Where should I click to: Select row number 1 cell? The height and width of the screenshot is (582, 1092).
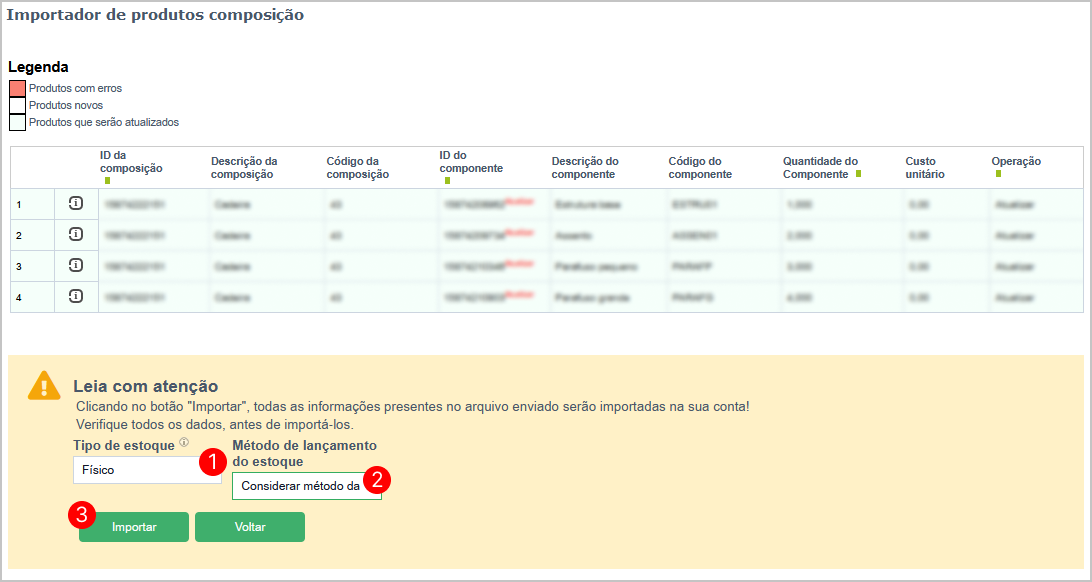[33, 204]
